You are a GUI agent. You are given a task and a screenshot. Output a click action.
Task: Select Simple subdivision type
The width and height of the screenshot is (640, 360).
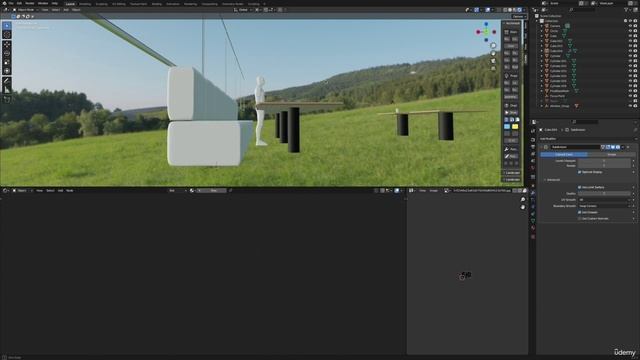coord(611,155)
